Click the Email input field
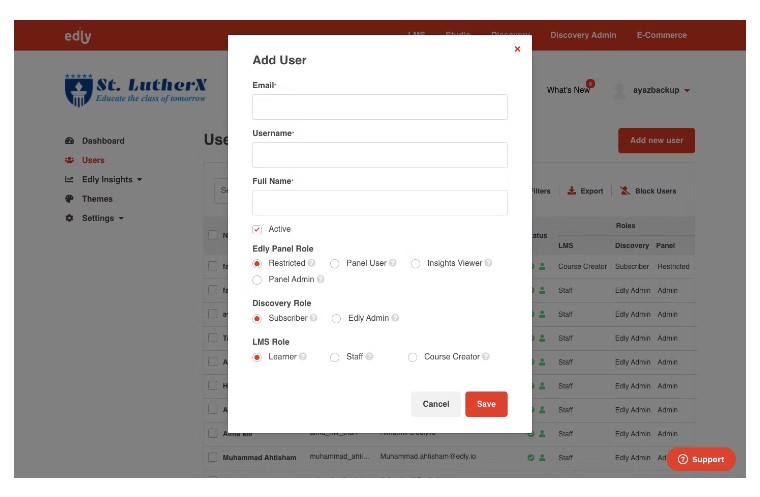 (380, 107)
